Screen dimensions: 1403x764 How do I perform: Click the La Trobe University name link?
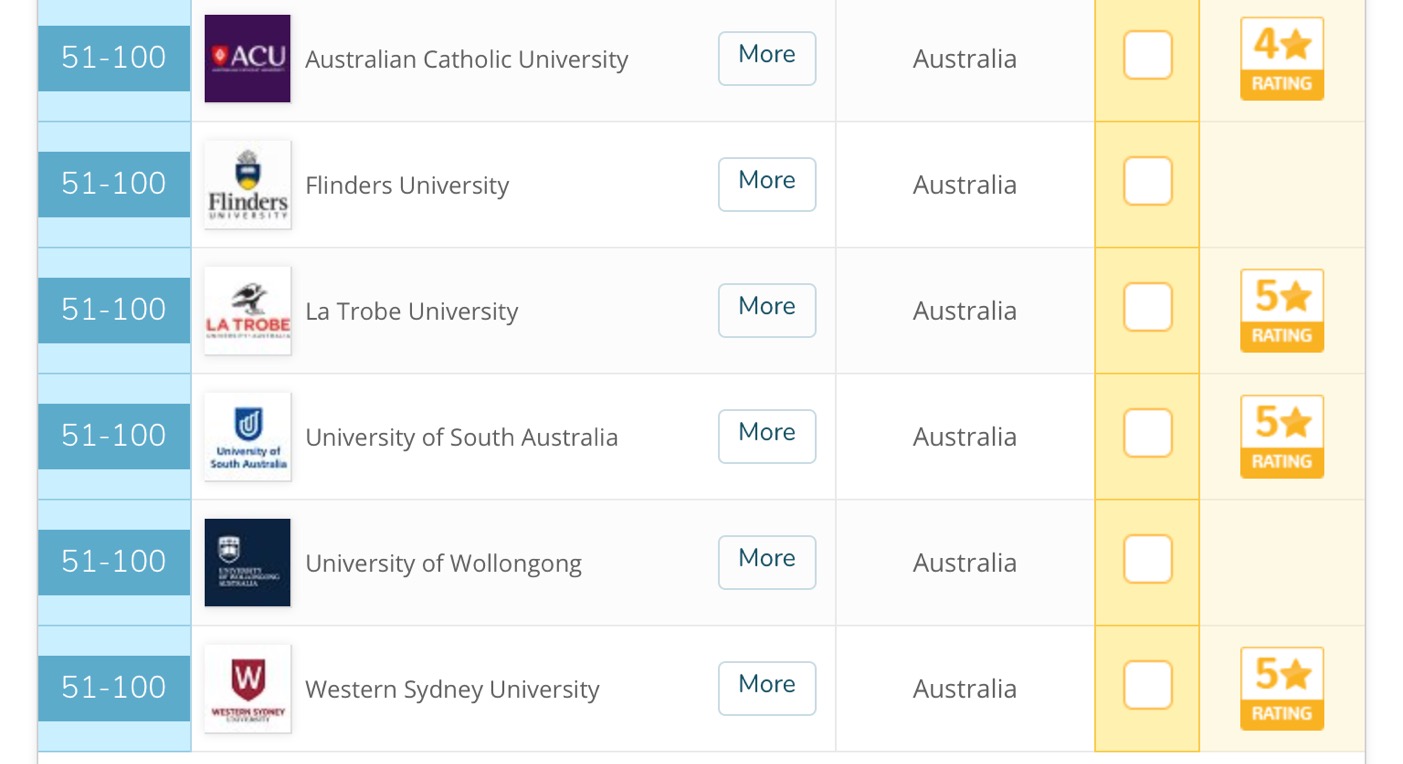pyautogui.click(x=411, y=311)
